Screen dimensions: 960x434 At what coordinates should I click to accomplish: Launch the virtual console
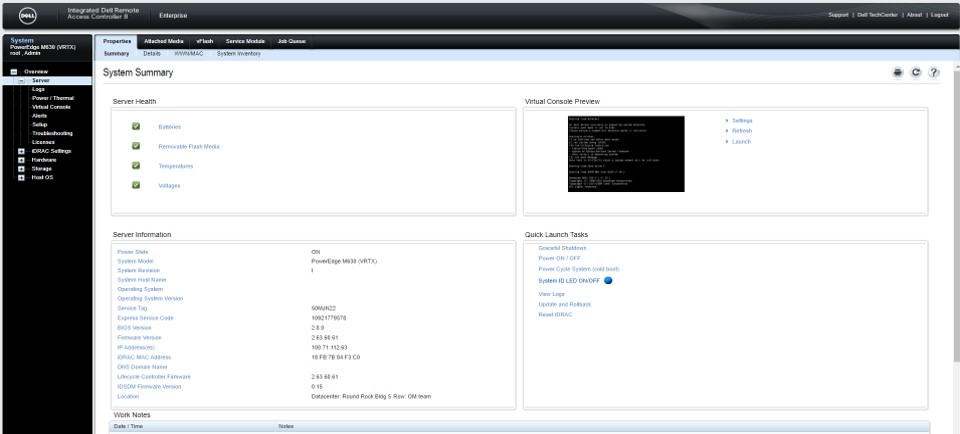tap(741, 142)
